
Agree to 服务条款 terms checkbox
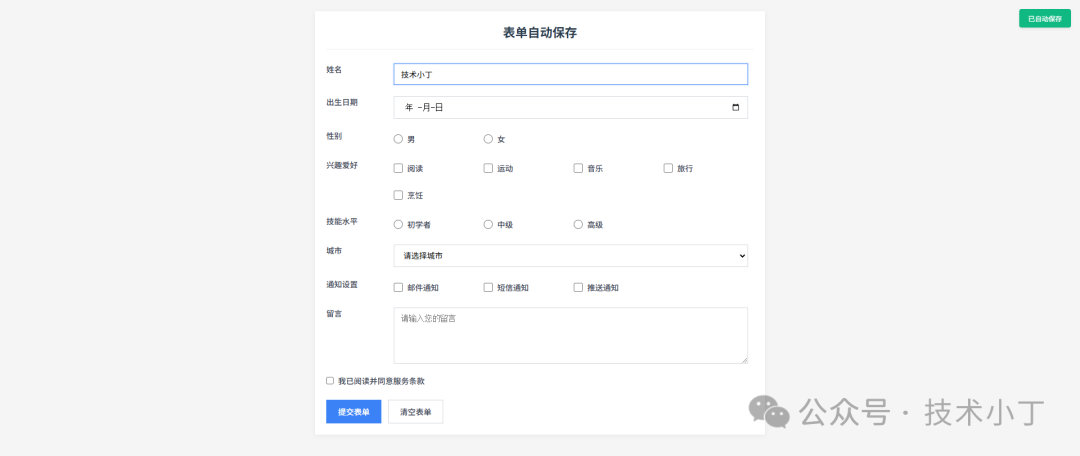coord(330,381)
